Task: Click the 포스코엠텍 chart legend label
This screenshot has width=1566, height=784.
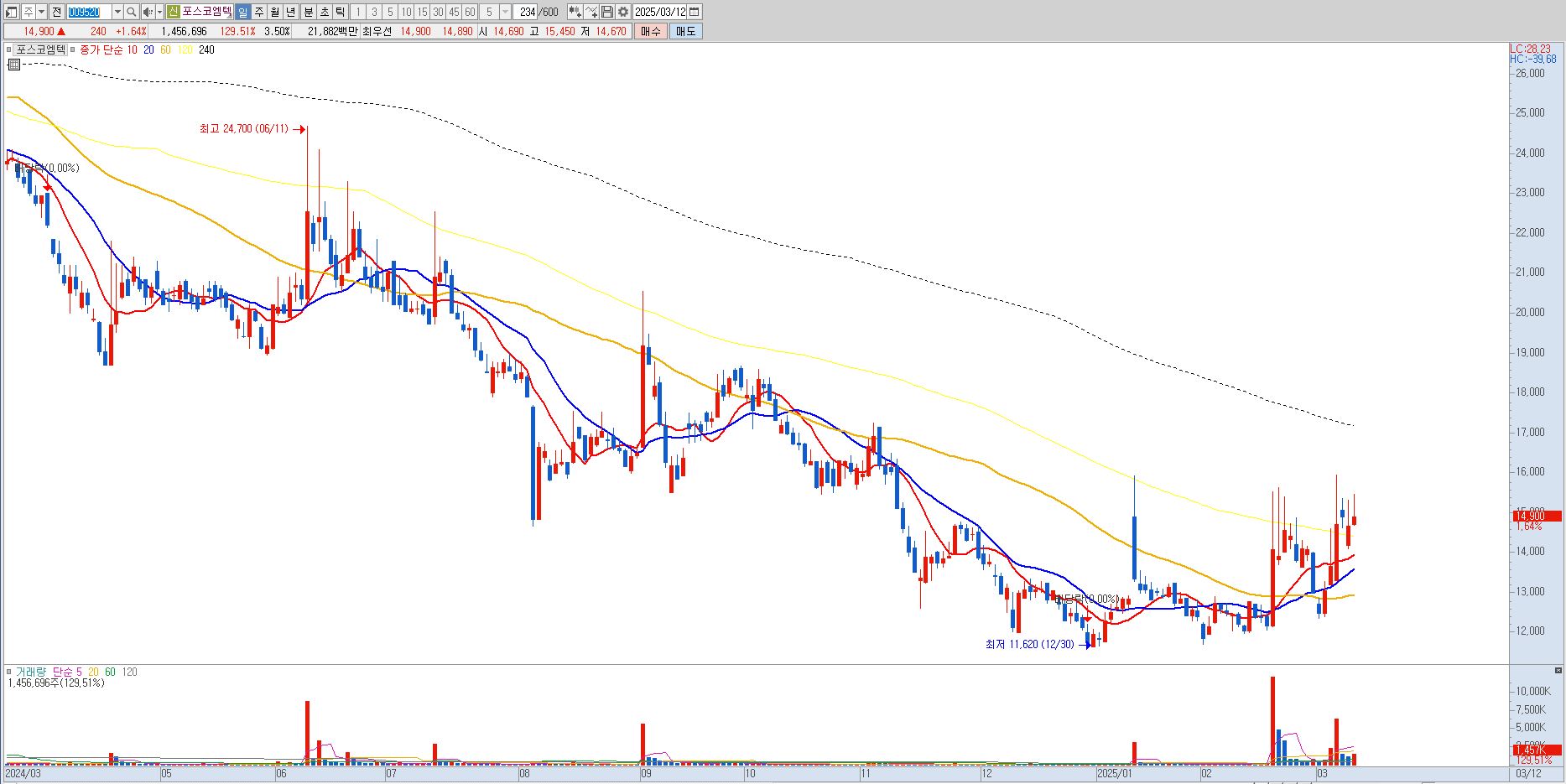Action: pyautogui.click(x=40, y=49)
